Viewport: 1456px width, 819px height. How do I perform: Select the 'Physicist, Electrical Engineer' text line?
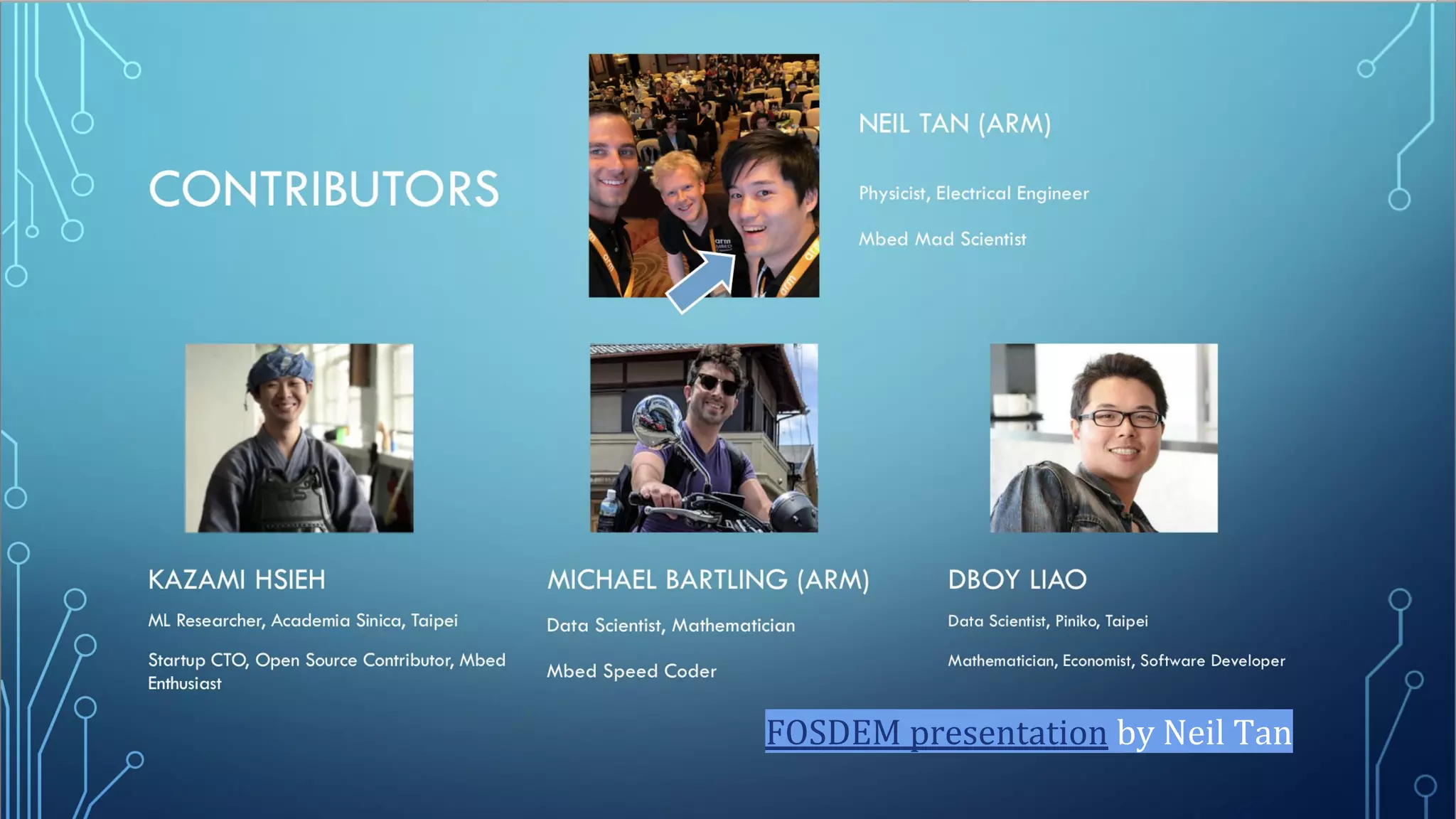tap(973, 193)
